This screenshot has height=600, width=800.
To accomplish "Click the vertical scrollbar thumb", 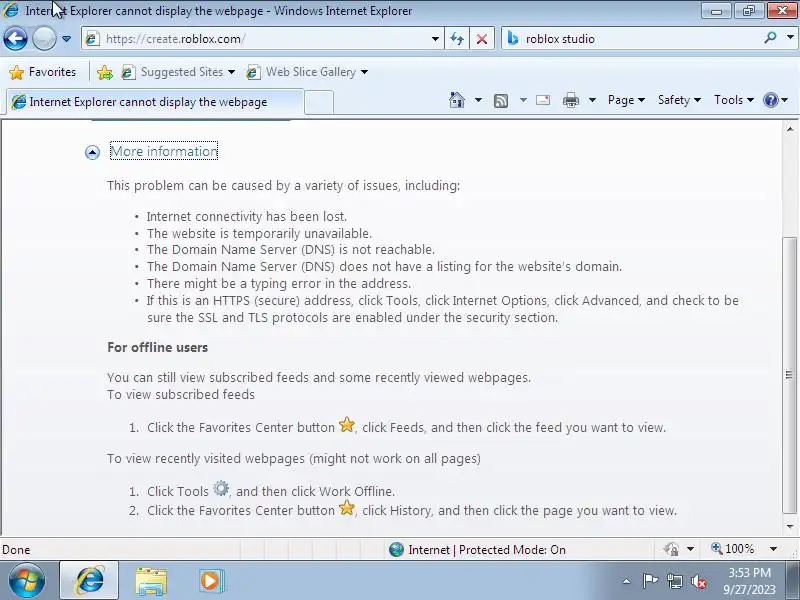I will point(789,375).
